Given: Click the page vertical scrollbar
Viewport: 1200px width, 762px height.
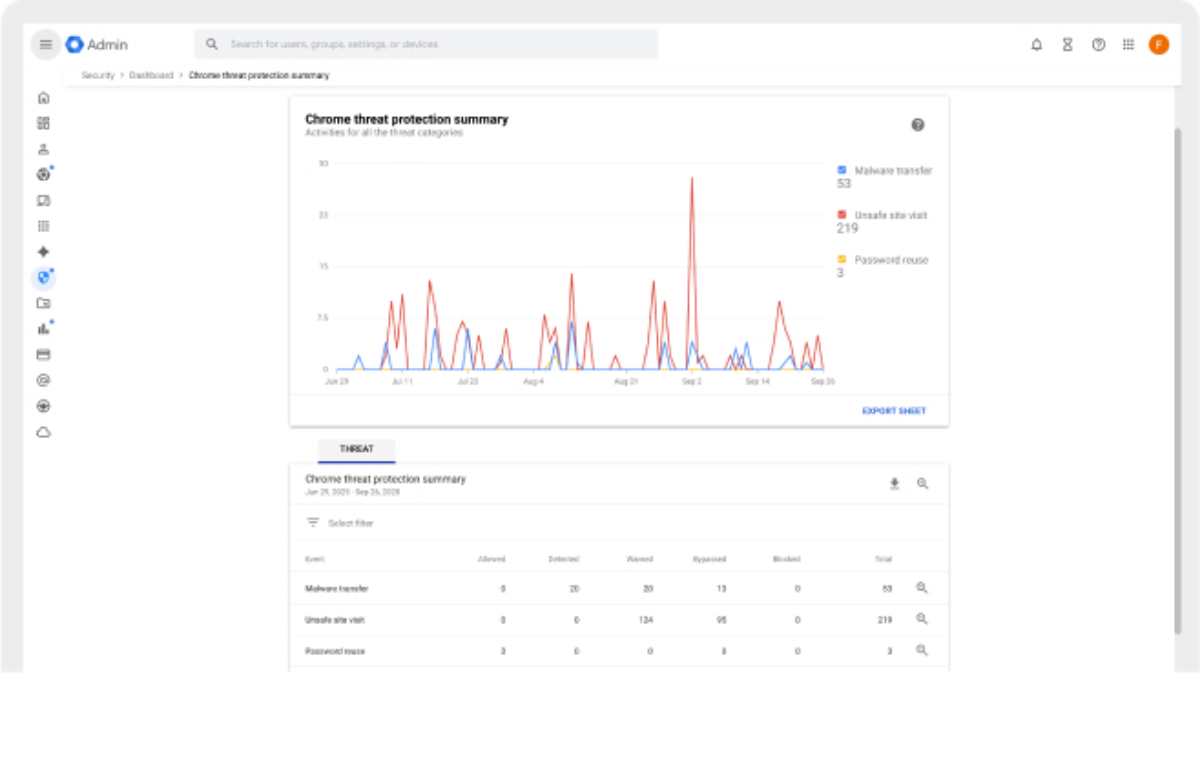Looking at the screenshot, I should (1178, 380).
